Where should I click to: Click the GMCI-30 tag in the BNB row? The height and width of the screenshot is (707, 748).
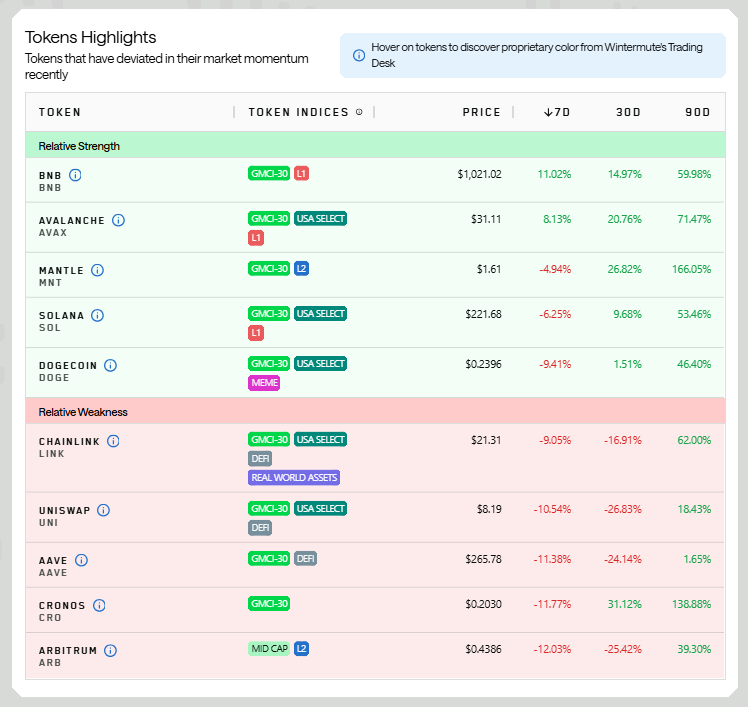(x=269, y=174)
